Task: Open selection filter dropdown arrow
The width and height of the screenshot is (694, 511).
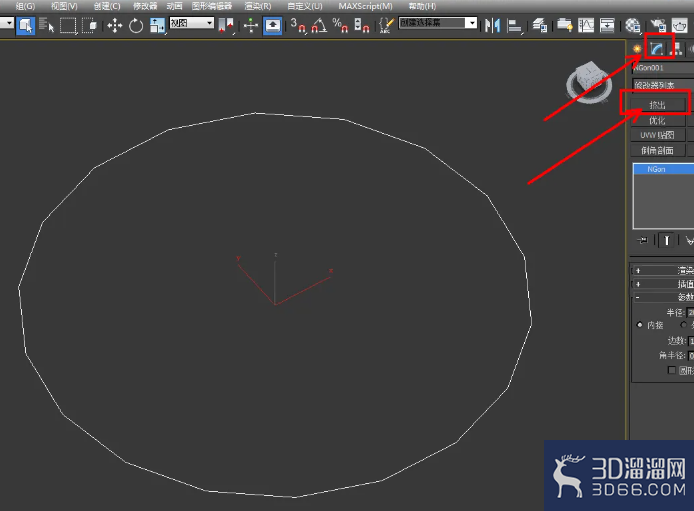Action: pyautogui.click(x=7, y=23)
